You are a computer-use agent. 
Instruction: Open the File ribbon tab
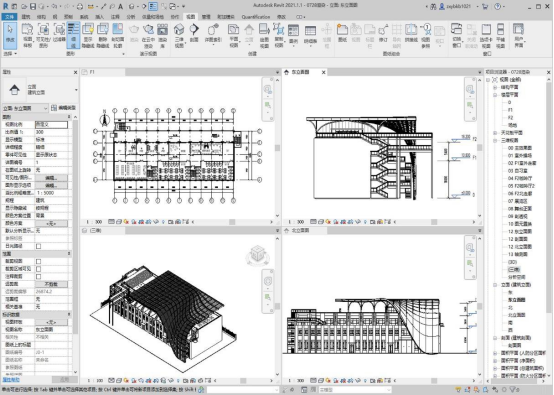(9, 17)
